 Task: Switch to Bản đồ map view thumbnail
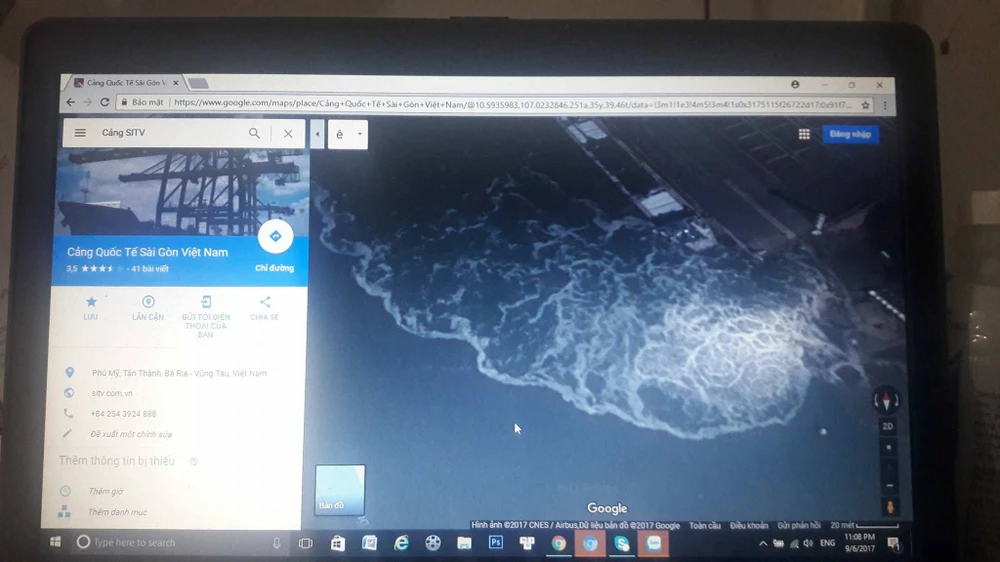point(340,489)
